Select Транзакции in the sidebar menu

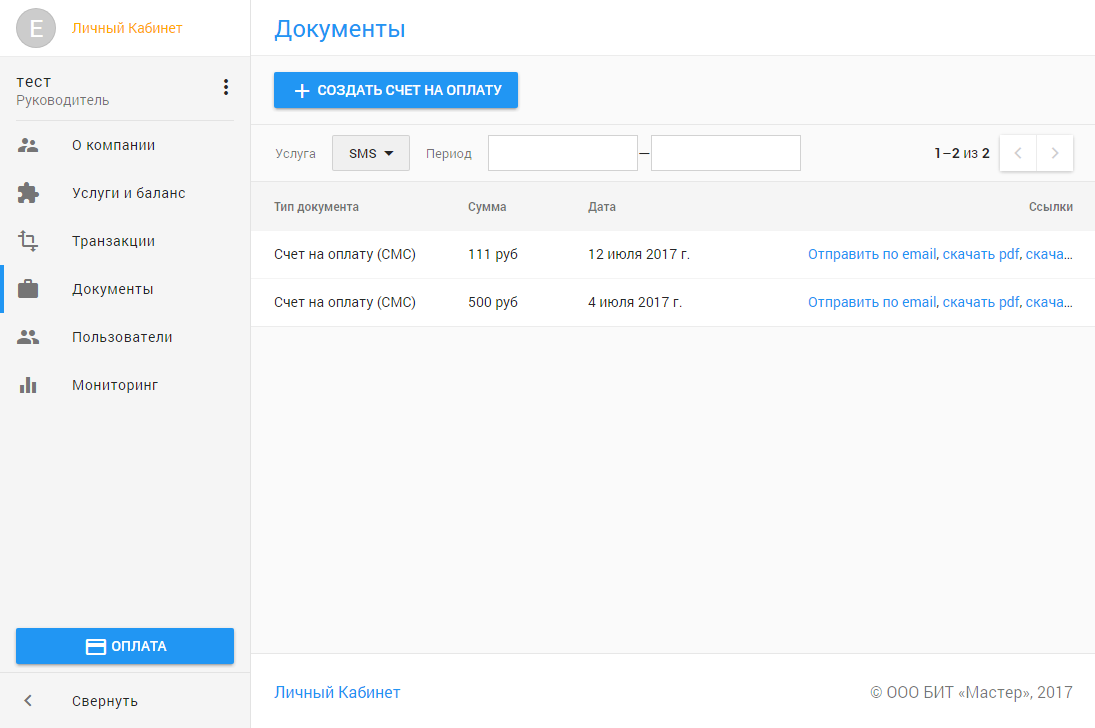113,241
